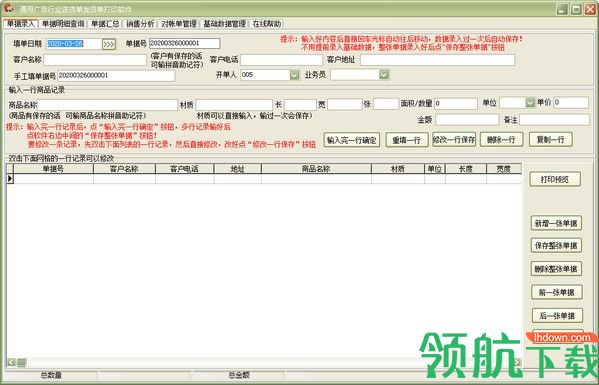Click 输入完一行确定 button
The image size is (599, 385).
pos(351,140)
